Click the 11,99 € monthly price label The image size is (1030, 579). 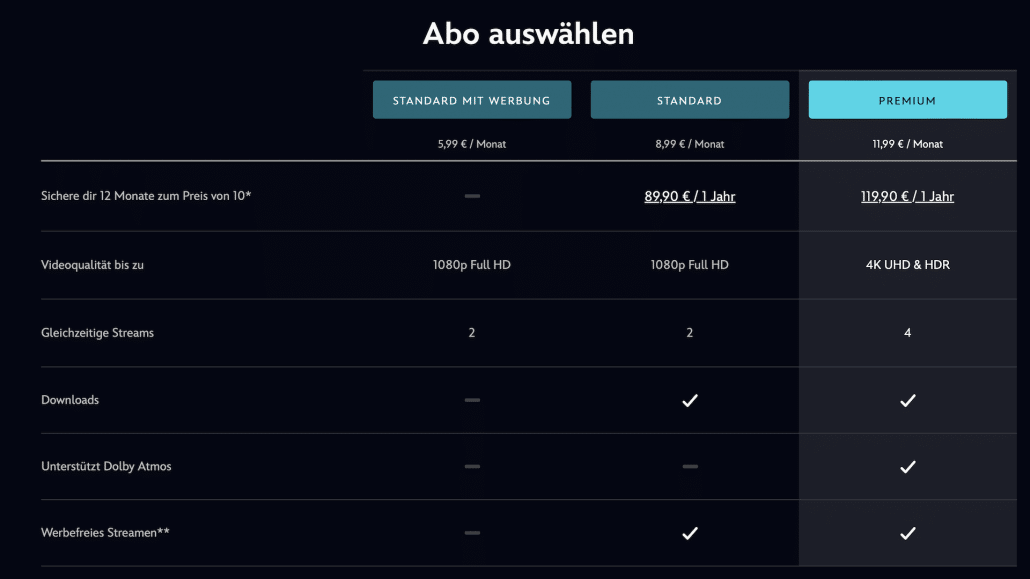click(907, 143)
